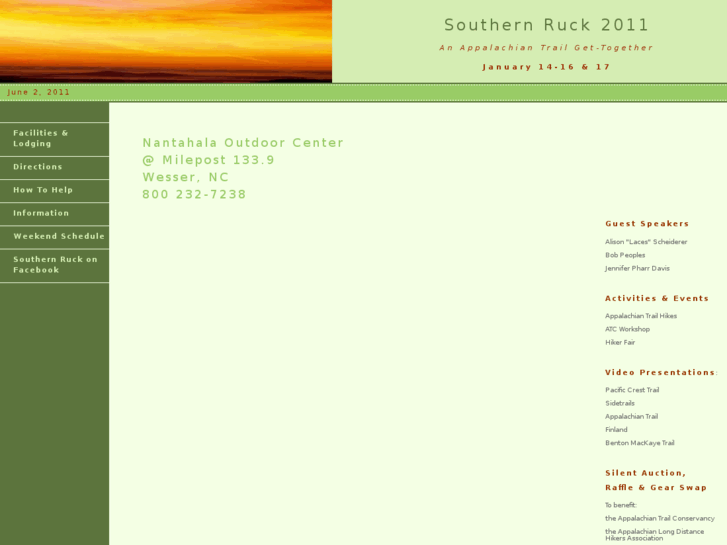Click An Appalachian Trail Get-Together subtitle
The image size is (727, 545).
click(546, 48)
